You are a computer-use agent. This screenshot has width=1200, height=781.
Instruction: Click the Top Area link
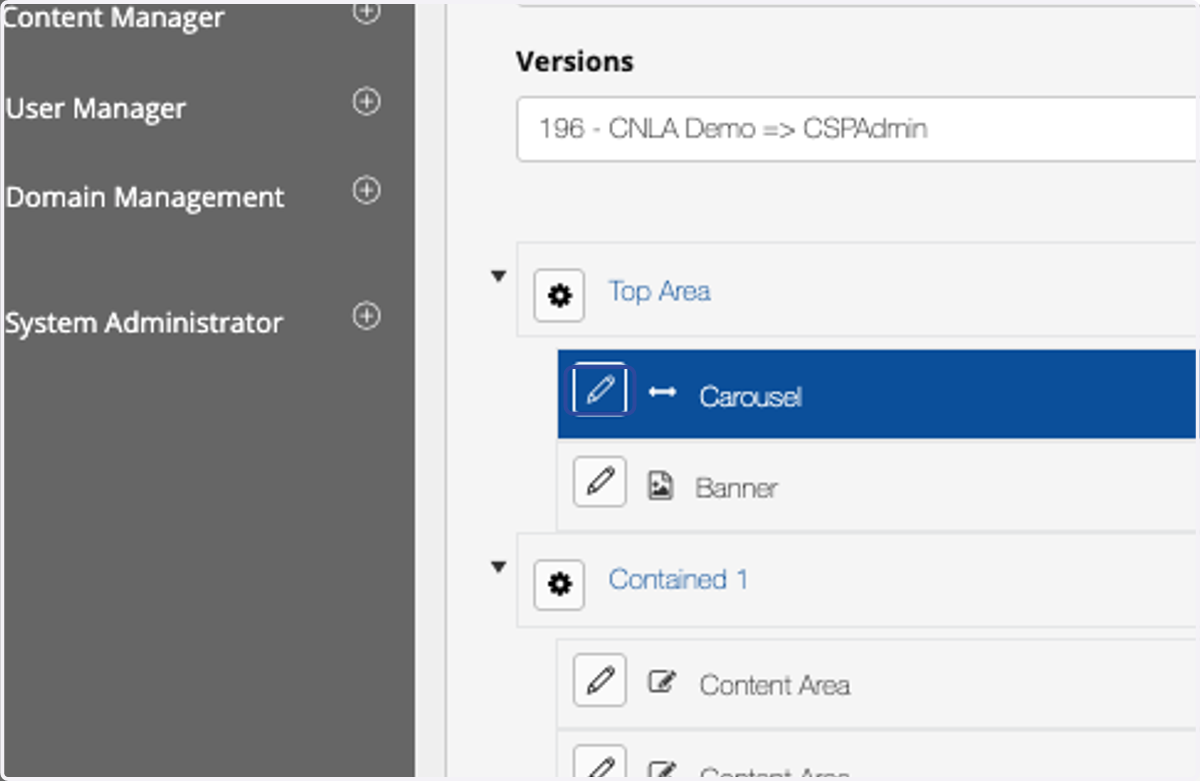point(660,291)
